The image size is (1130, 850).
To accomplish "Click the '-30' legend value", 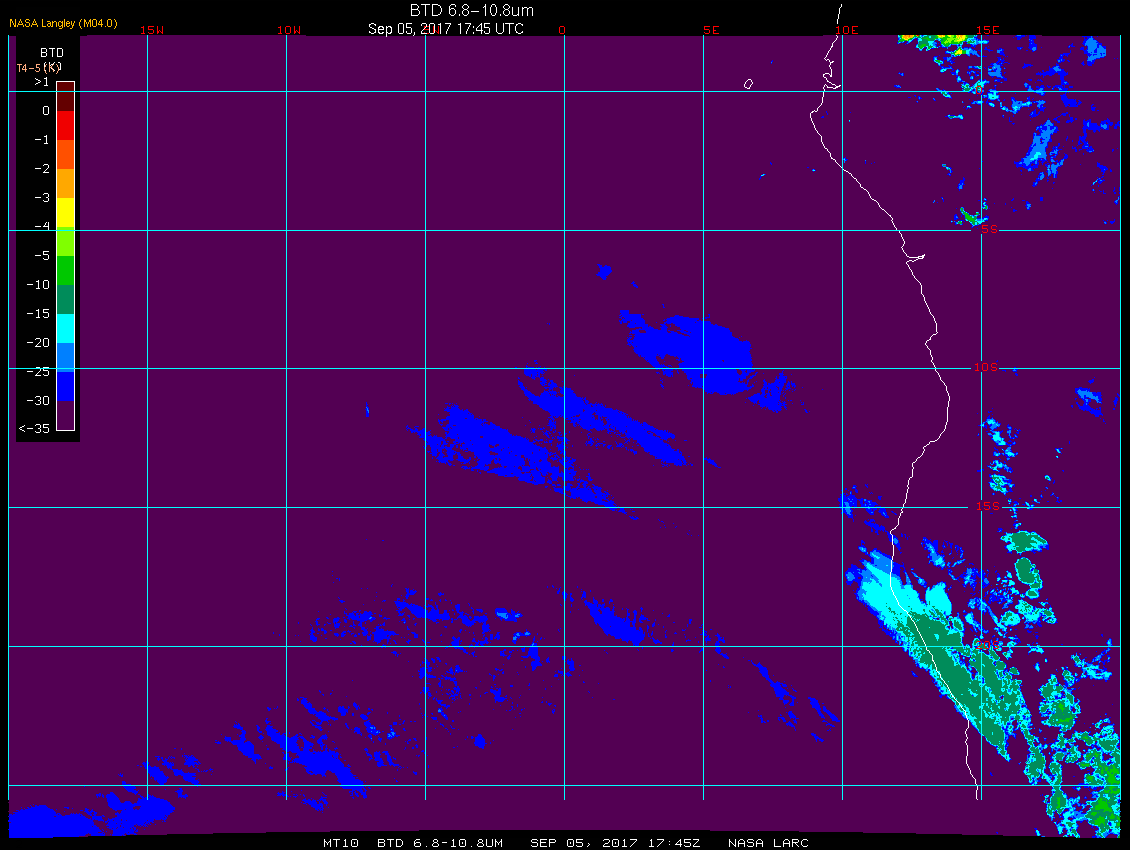I will point(38,400).
